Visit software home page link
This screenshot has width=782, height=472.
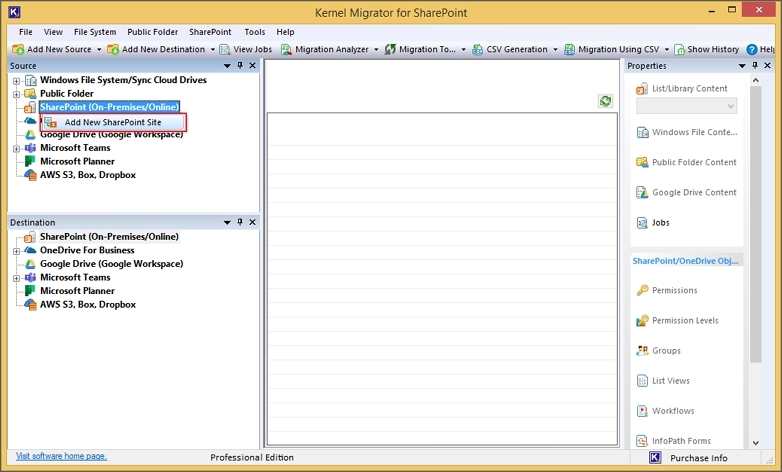pos(61,456)
